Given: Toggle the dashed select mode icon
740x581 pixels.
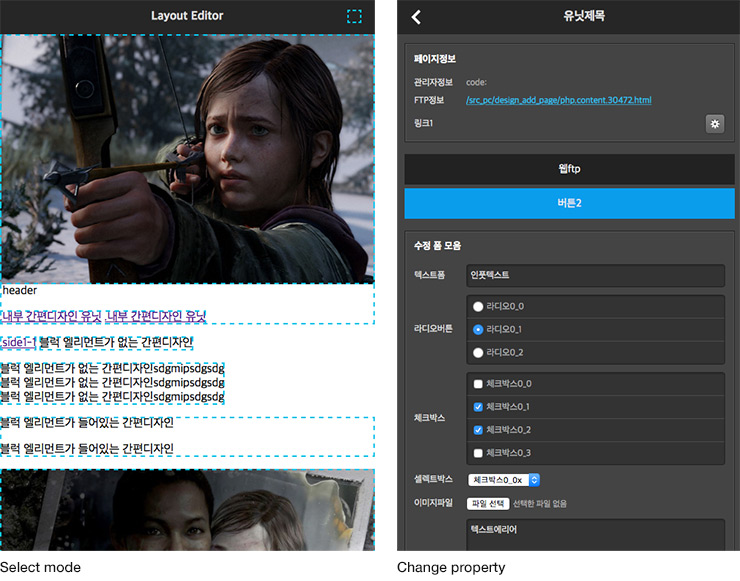Looking at the screenshot, I should [354, 16].
